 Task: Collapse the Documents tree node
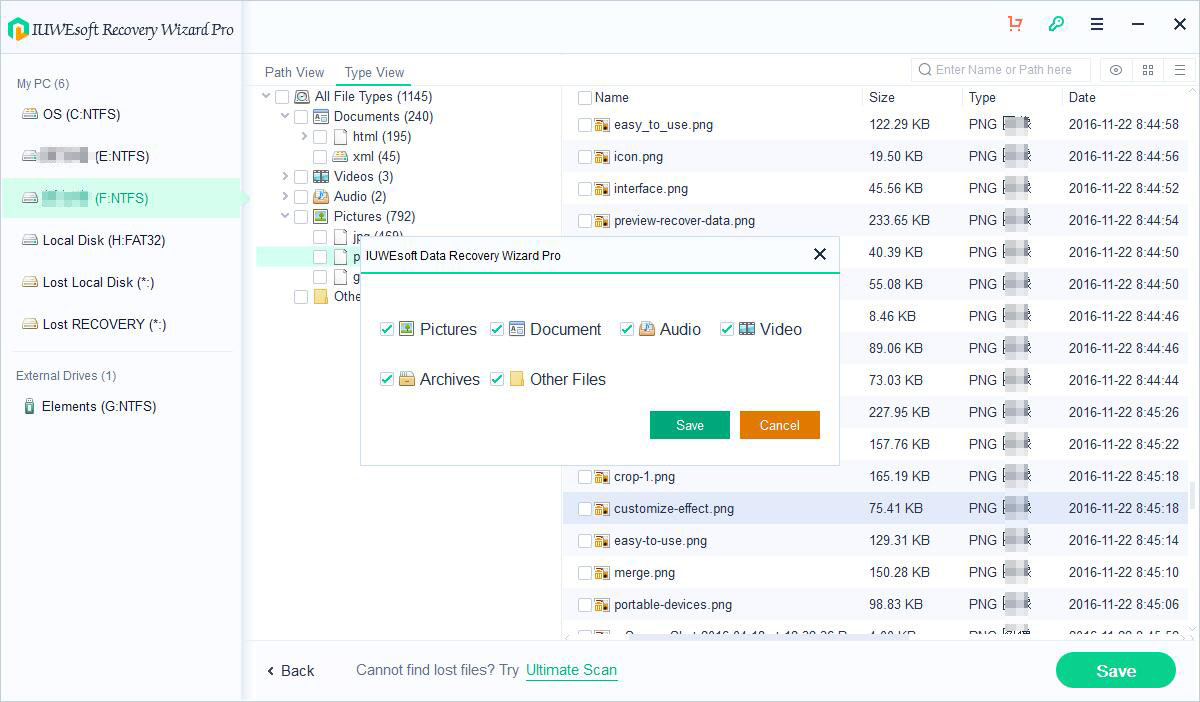(x=285, y=117)
